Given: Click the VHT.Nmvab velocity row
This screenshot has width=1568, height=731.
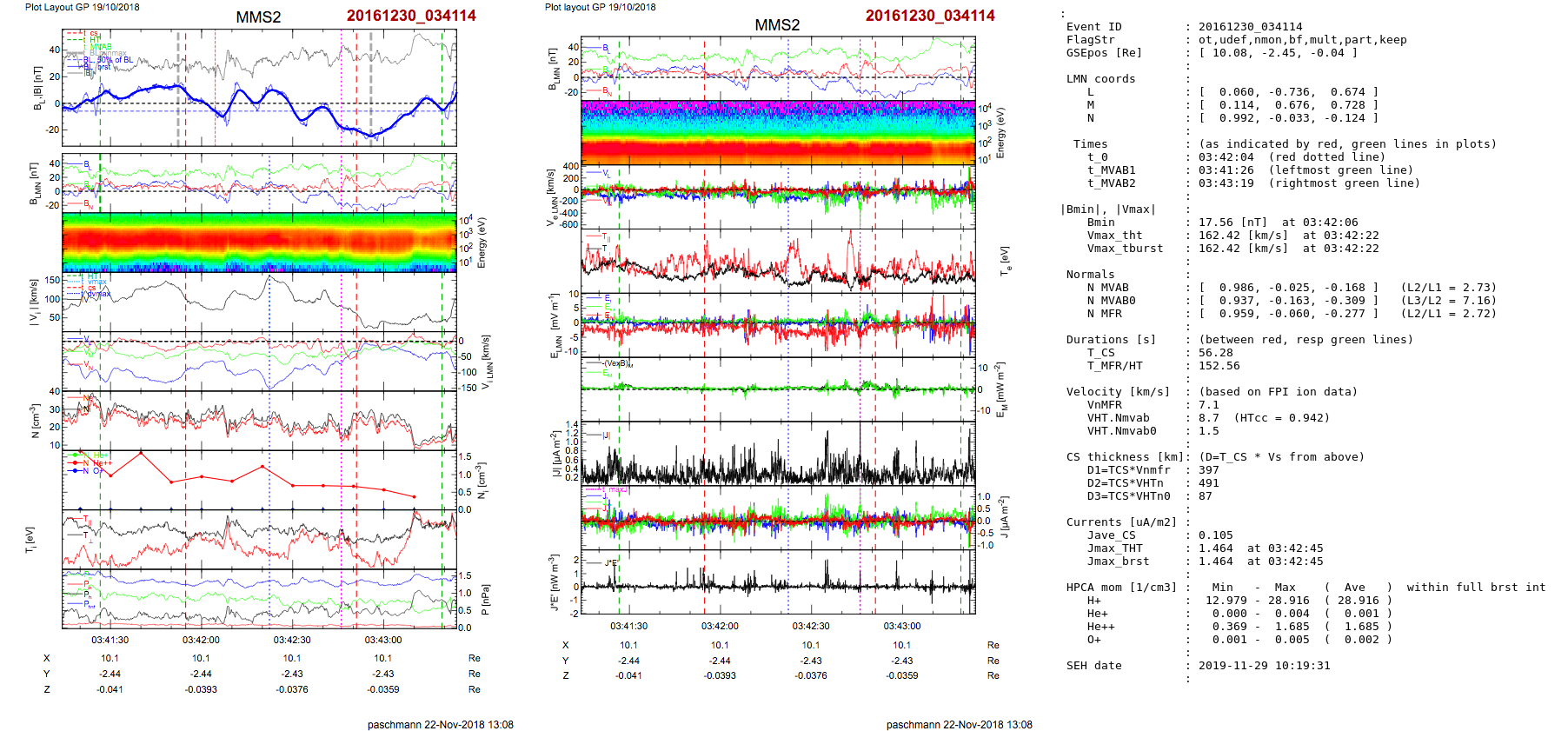Looking at the screenshot, I should click(x=1118, y=418).
